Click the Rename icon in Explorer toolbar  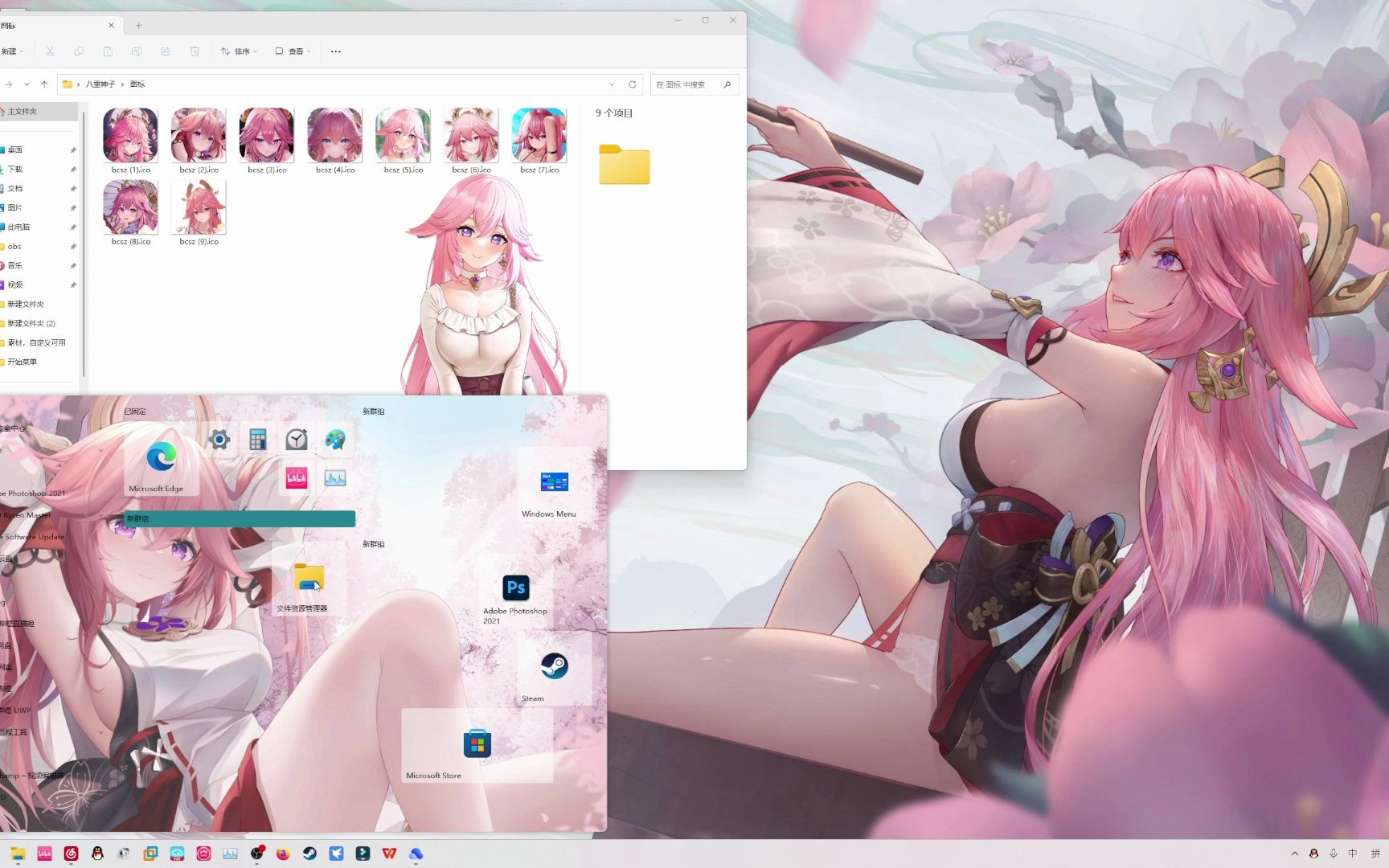(x=137, y=51)
